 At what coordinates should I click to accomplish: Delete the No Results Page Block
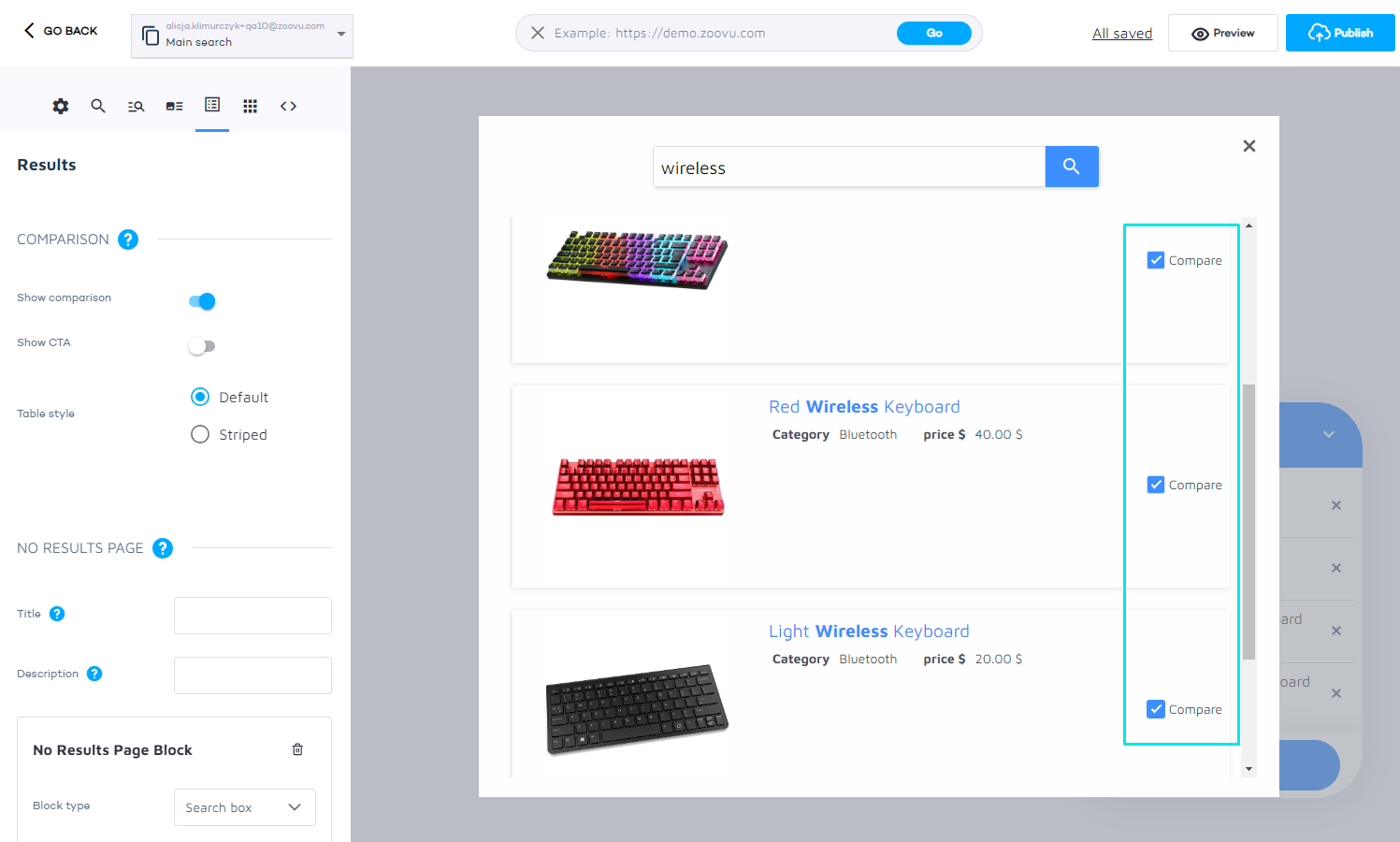[x=297, y=749]
